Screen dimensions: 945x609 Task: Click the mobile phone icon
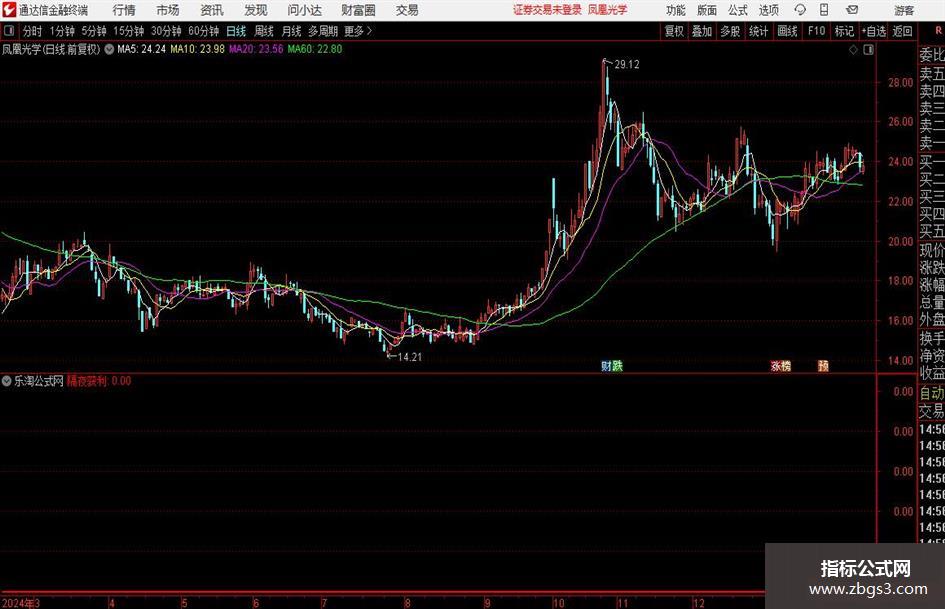click(824, 10)
